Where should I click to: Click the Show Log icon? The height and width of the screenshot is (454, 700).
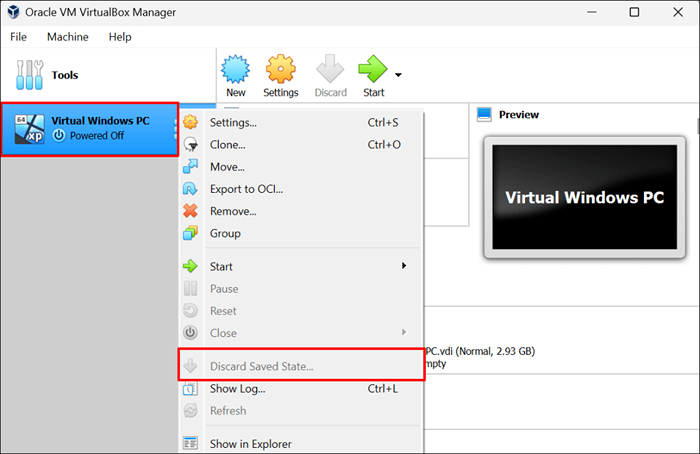[190, 389]
